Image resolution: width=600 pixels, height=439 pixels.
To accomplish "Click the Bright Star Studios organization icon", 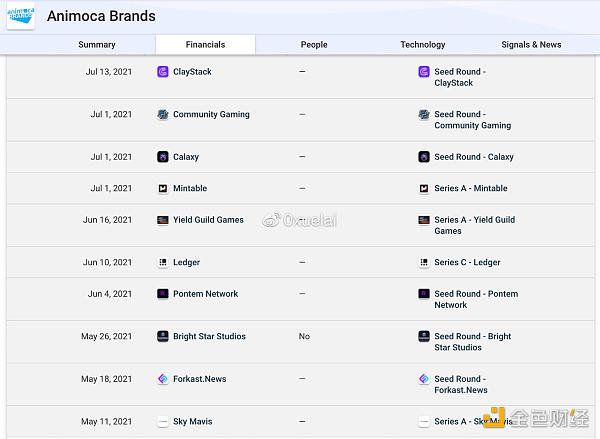I will pos(163,336).
